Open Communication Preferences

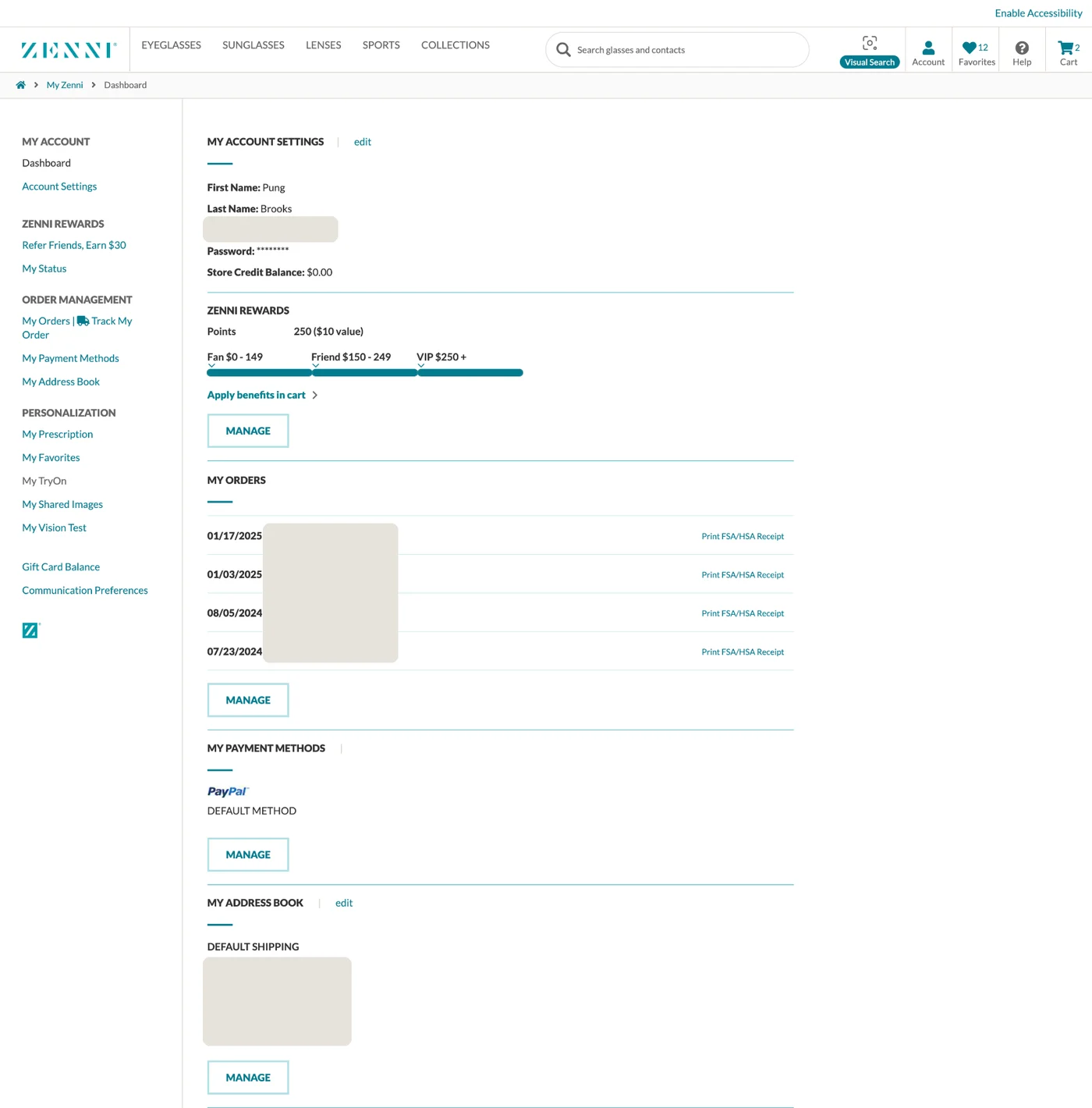tap(85, 590)
